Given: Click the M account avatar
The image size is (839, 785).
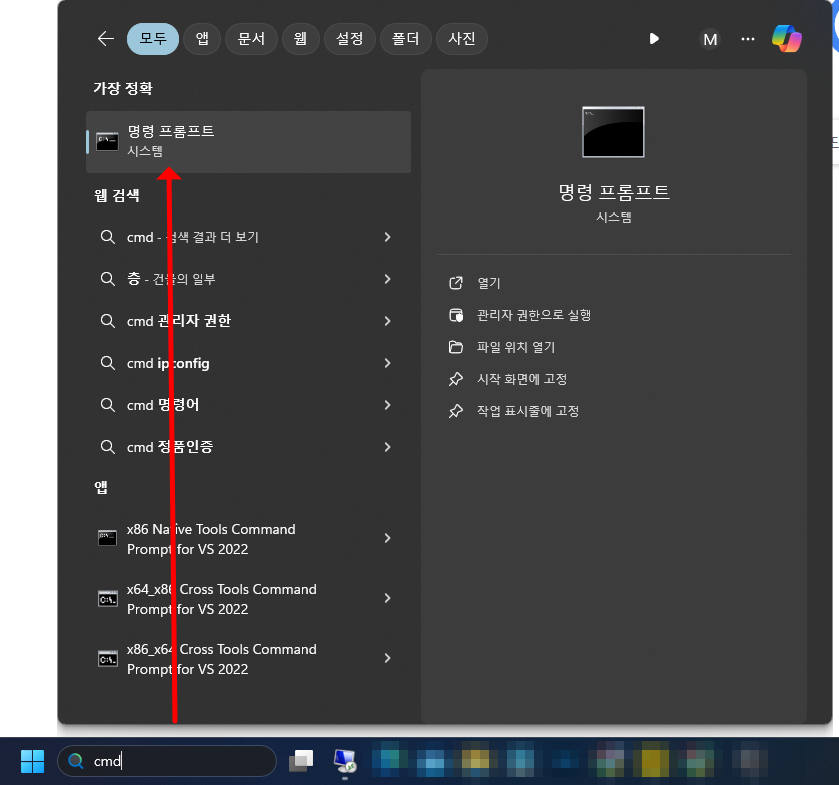Looking at the screenshot, I should pos(710,38).
